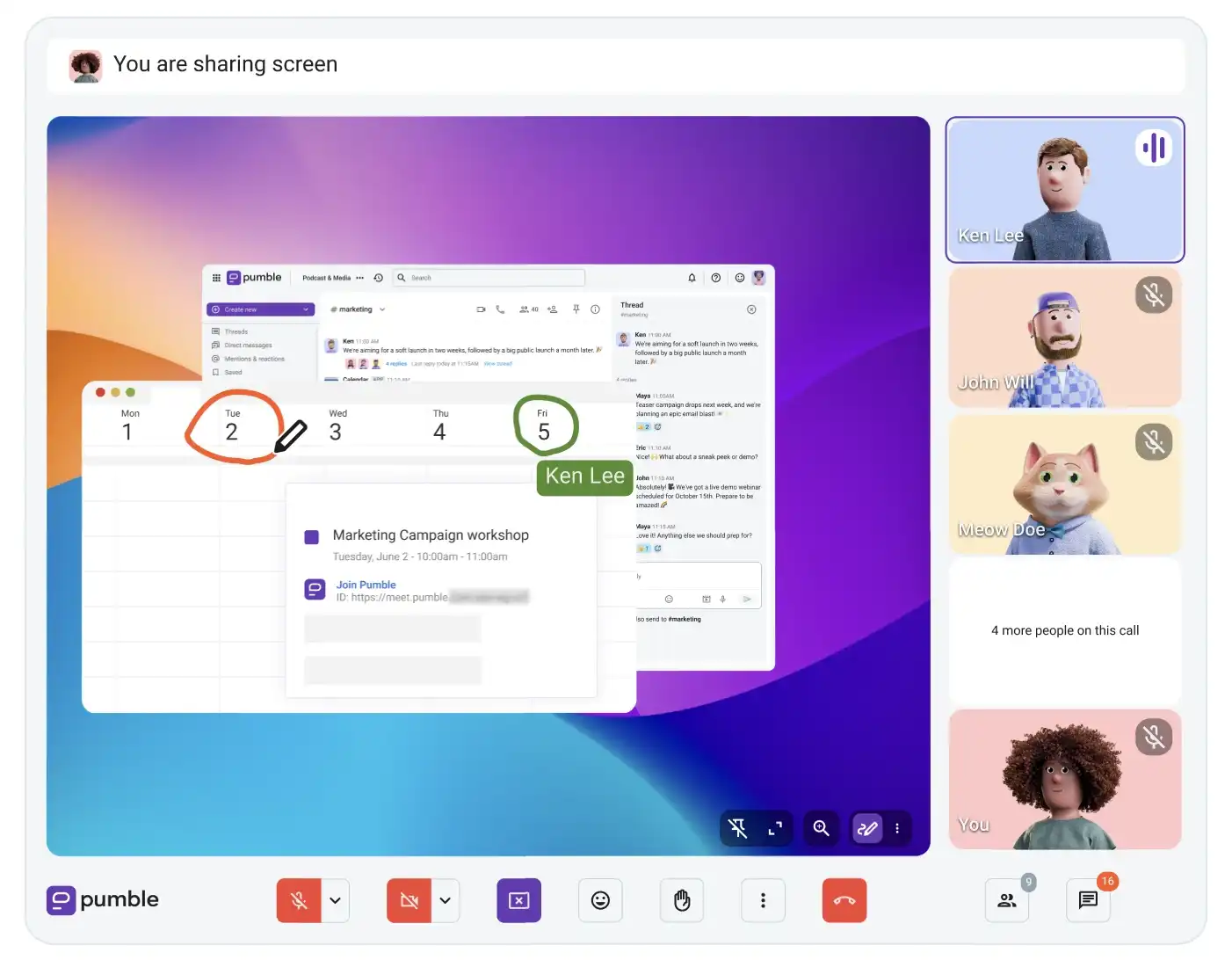Open marketing channel info icon
This screenshot has height=960, width=1232.
pyautogui.click(x=596, y=309)
